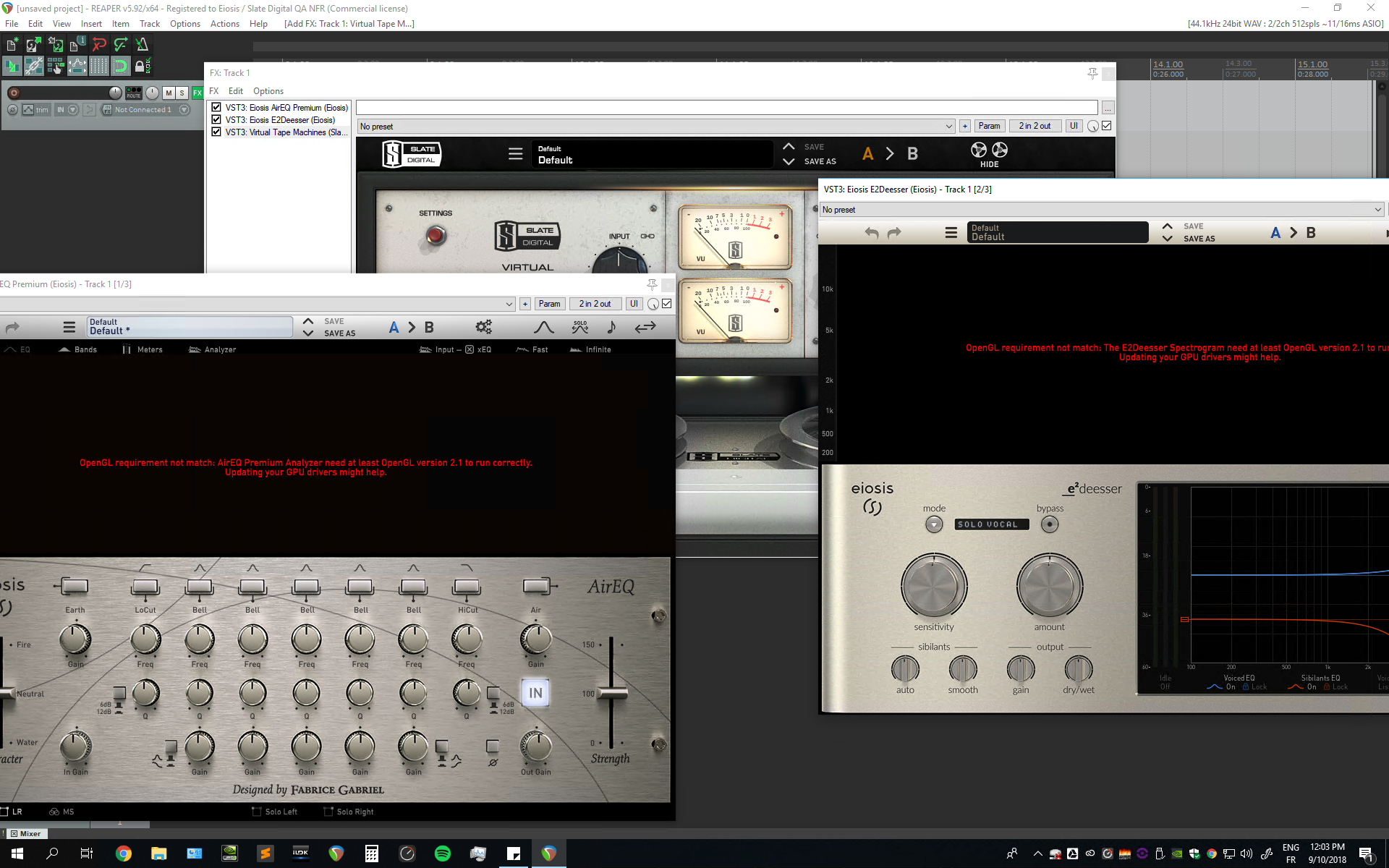Open the AirEQ hamburger menu
The height and width of the screenshot is (868, 1389).
(69, 328)
